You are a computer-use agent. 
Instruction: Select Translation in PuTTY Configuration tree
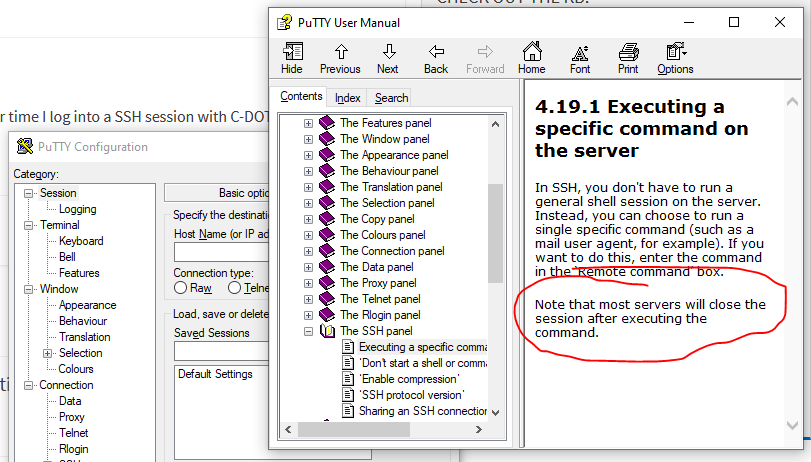click(x=84, y=337)
